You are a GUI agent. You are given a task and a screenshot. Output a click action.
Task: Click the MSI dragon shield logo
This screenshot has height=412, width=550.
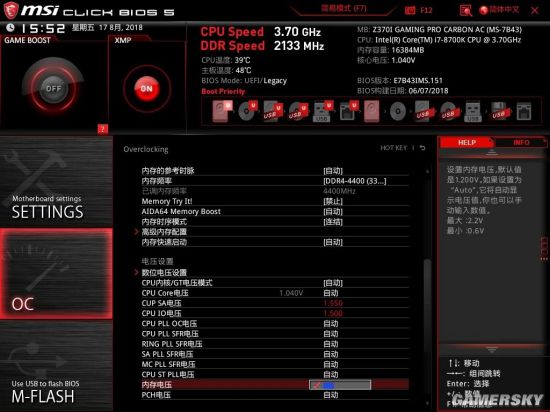[11, 10]
